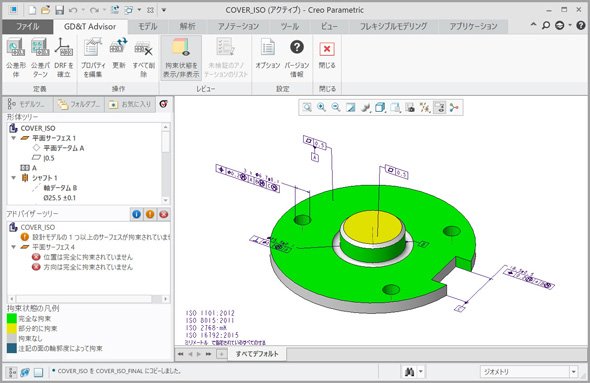
Task: Switch to the モデル ribbon tab
Action: [148, 26]
